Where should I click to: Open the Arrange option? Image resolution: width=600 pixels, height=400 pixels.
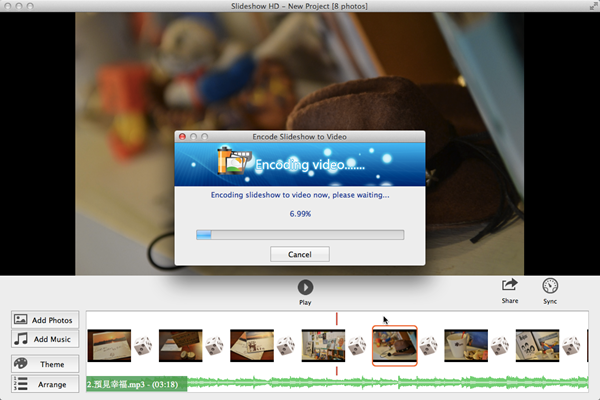pos(45,384)
